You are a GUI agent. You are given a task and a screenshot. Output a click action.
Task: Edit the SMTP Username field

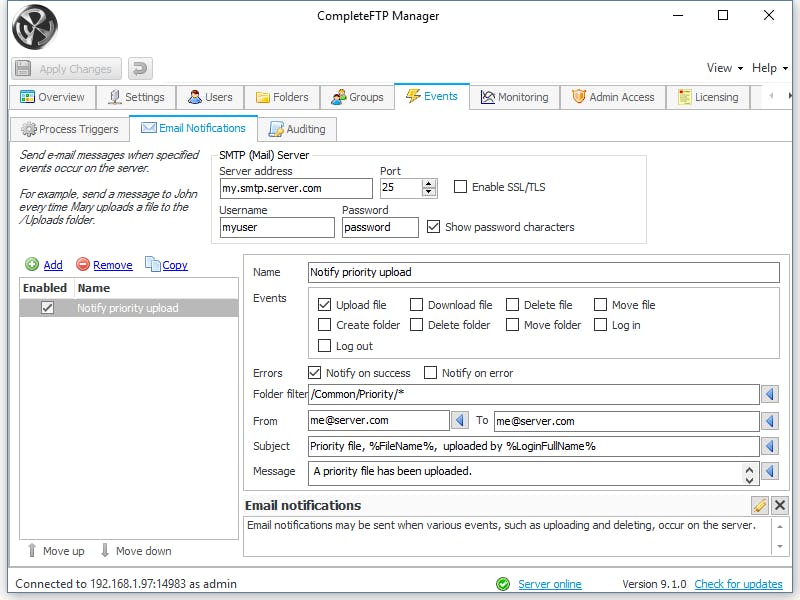[x=277, y=228]
